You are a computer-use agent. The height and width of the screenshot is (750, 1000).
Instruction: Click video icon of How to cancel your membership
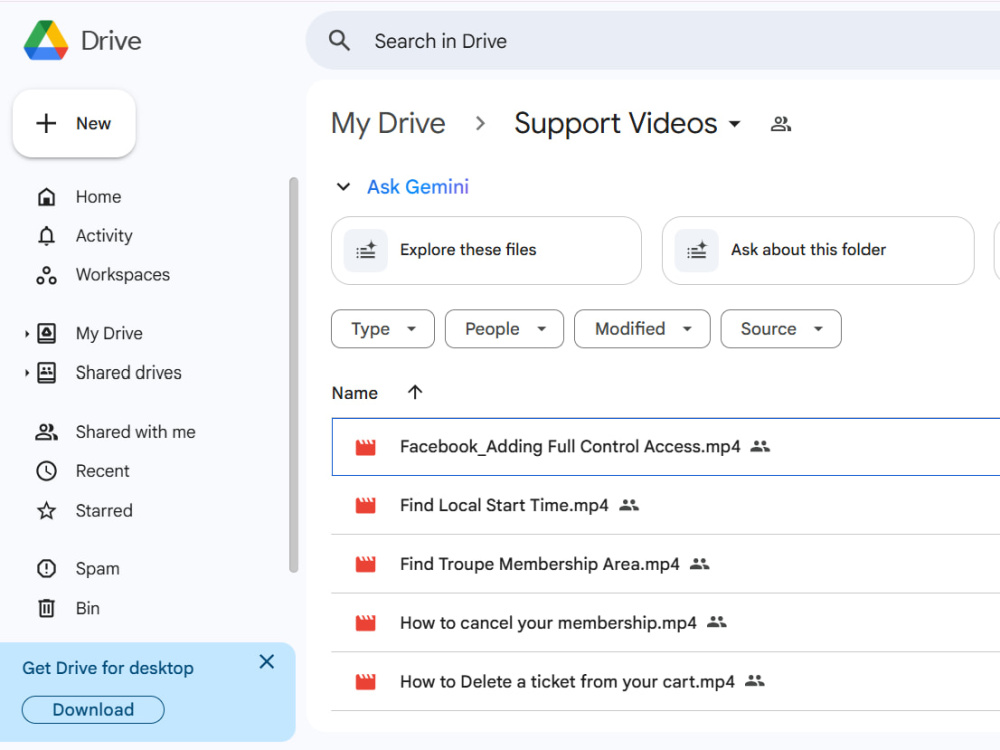365,623
